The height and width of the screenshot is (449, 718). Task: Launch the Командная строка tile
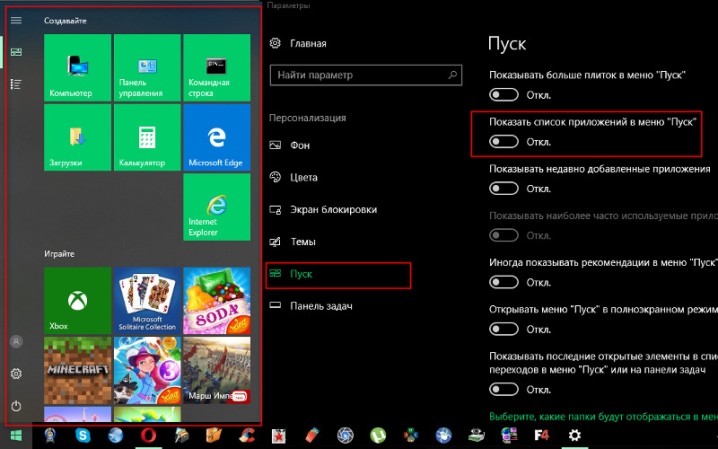click(x=217, y=67)
